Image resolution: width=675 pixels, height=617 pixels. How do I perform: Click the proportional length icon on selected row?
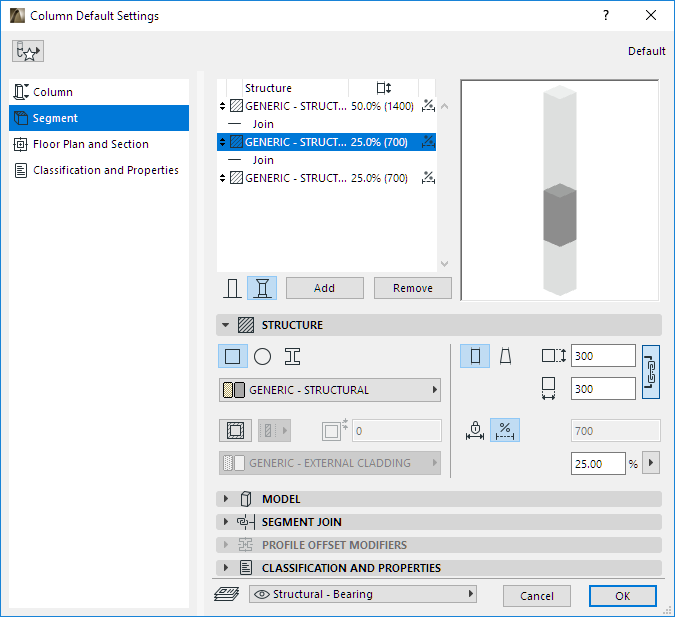(x=428, y=142)
